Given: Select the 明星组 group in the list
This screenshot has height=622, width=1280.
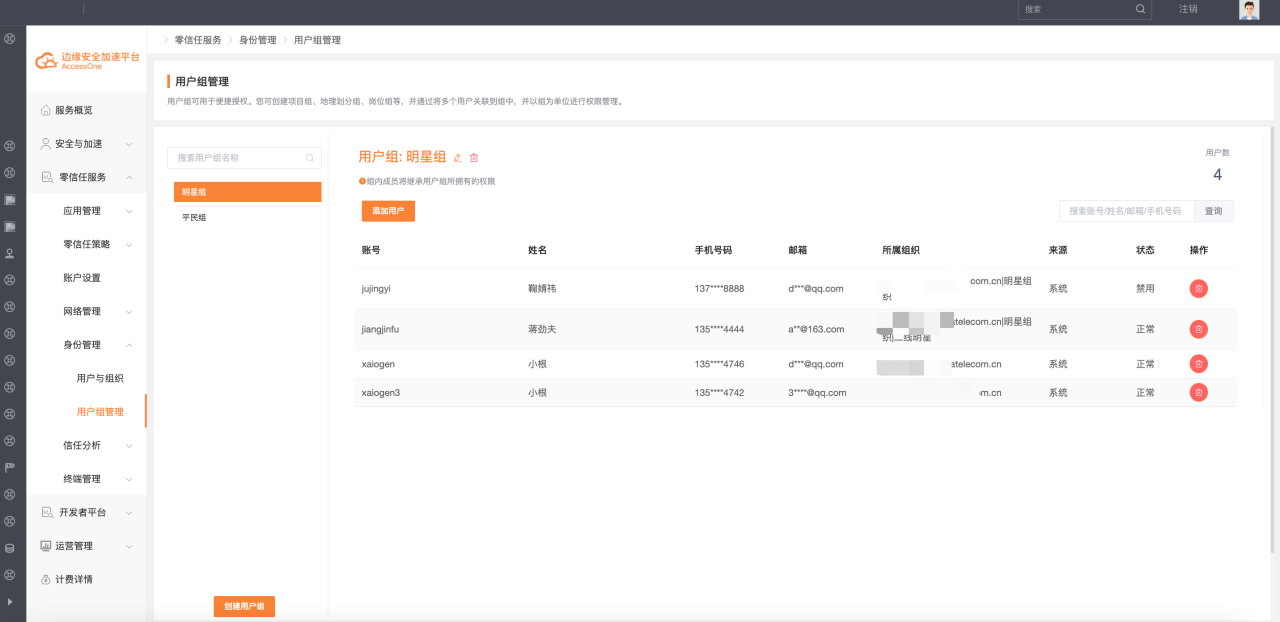Looking at the screenshot, I should [x=247, y=192].
